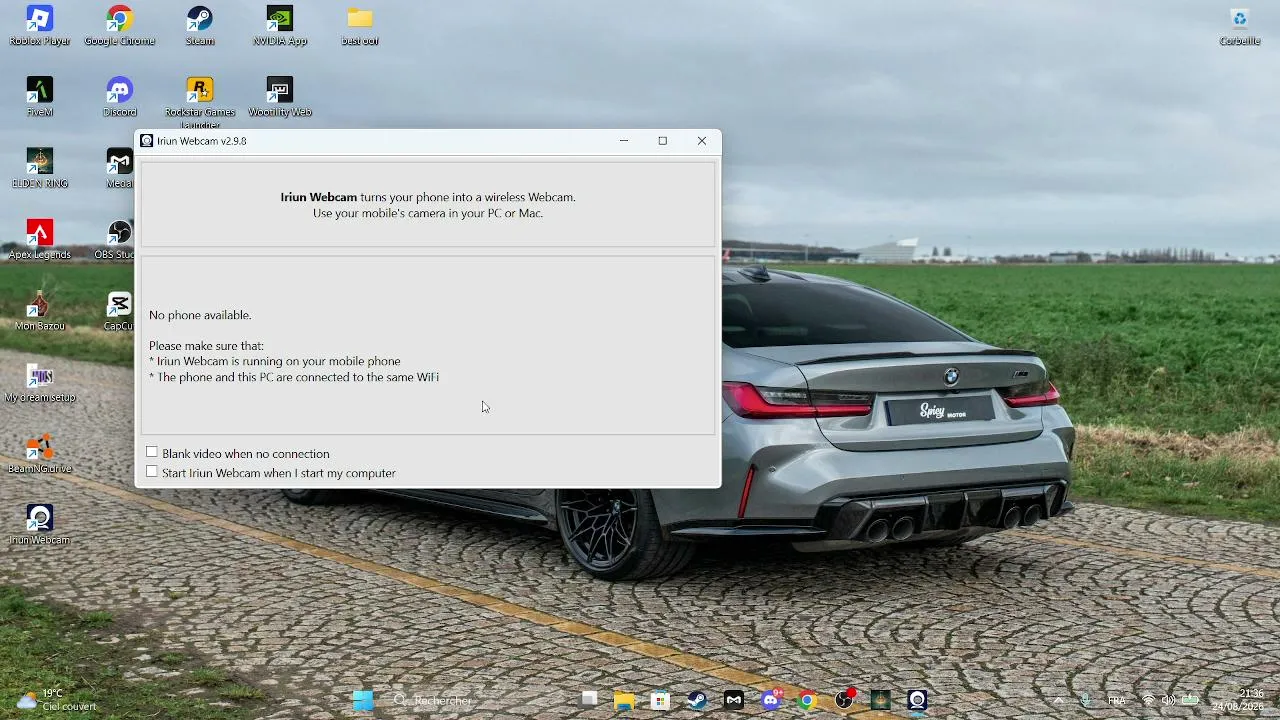Open Roblox Player desktop shortcut

pos(40,26)
